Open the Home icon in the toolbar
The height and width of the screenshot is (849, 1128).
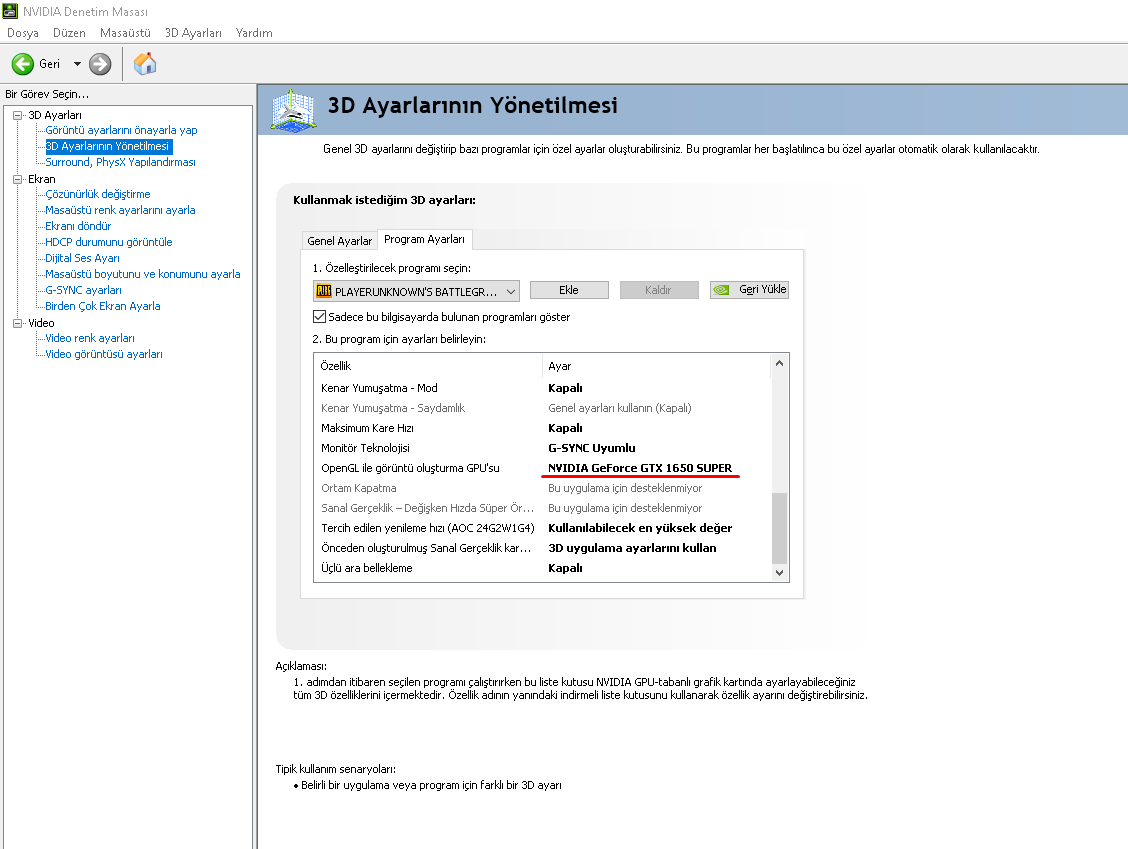[145, 63]
